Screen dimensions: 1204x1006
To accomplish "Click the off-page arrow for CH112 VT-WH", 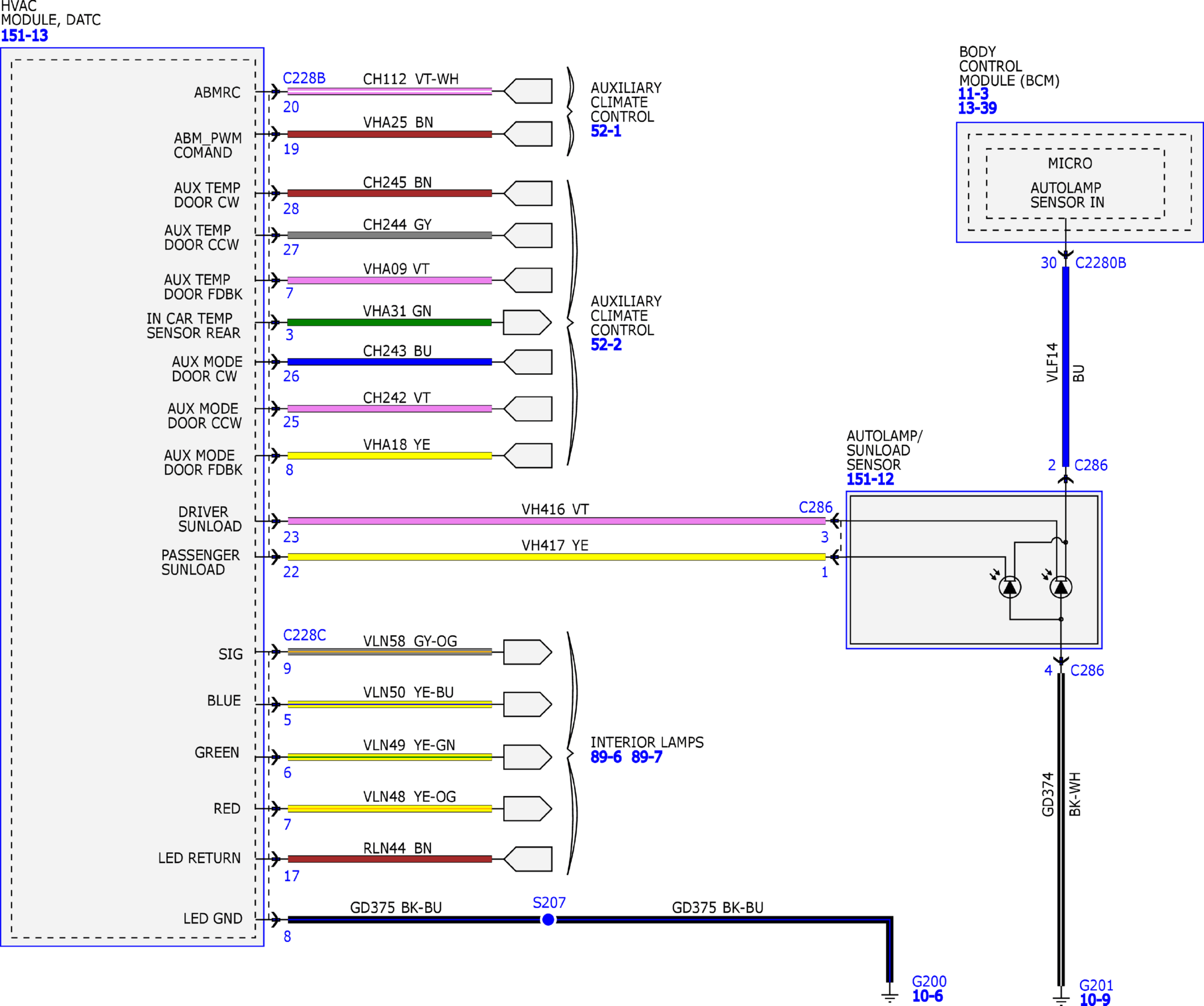I will tap(527, 90).
